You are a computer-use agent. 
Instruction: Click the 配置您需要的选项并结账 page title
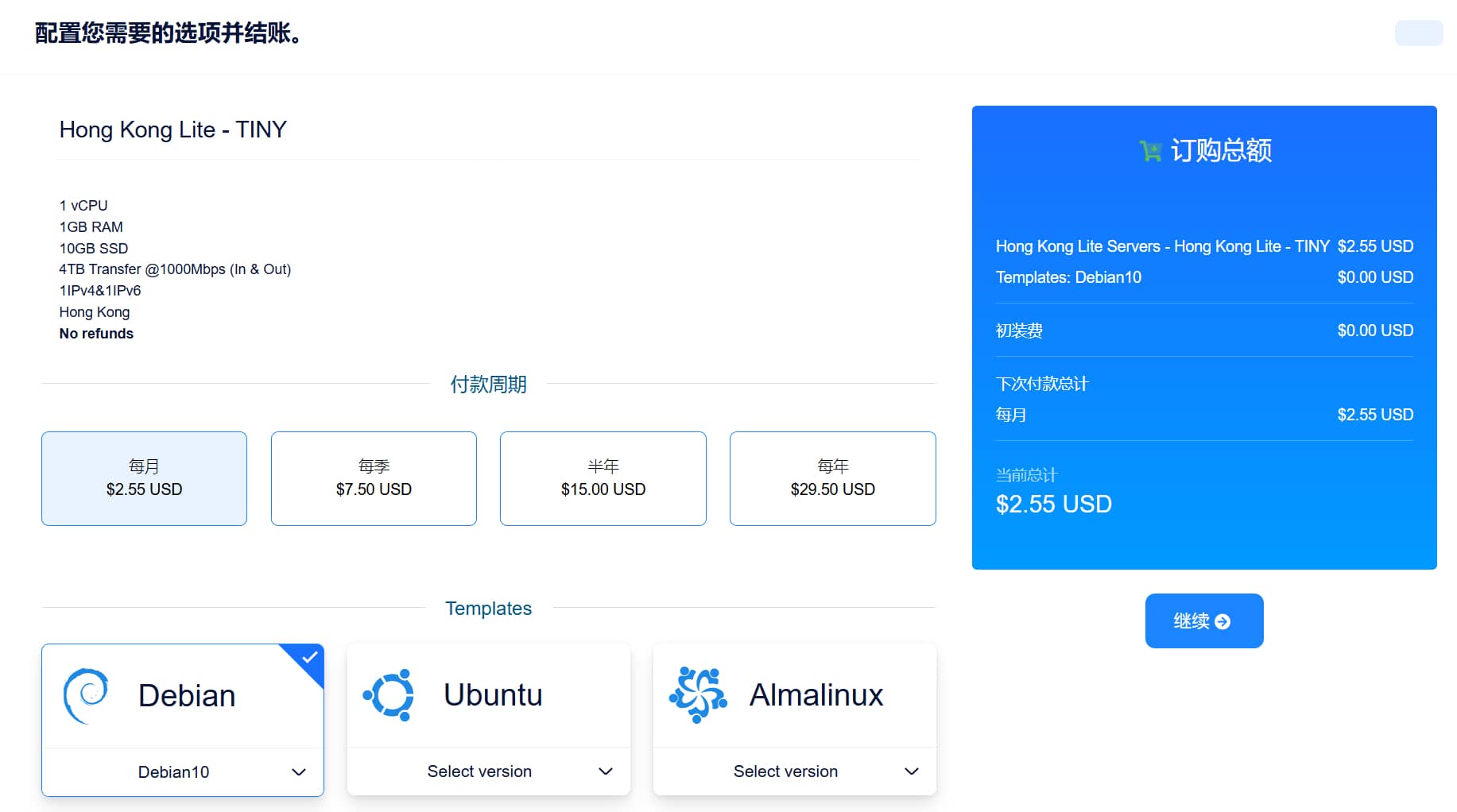(168, 33)
